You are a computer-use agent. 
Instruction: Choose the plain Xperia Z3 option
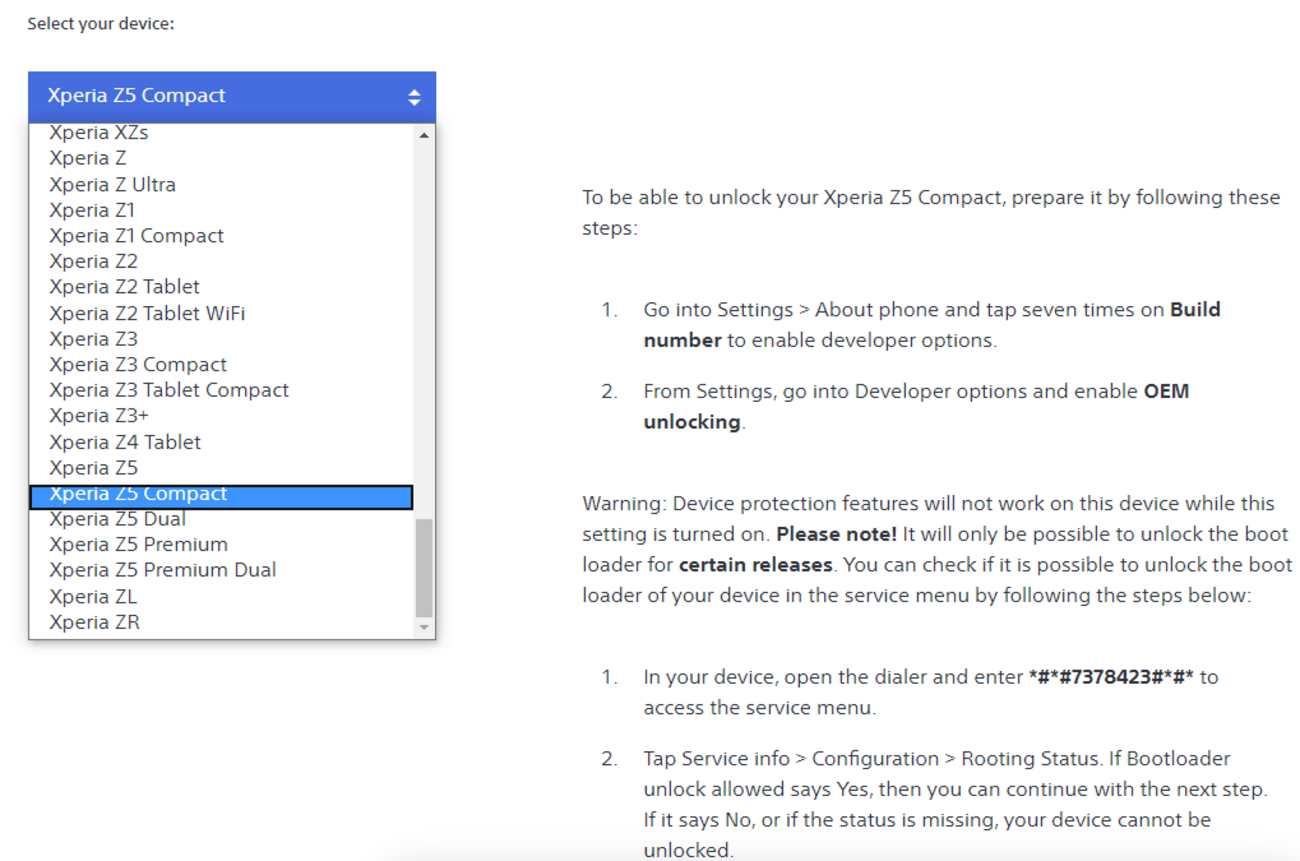(222, 339)
